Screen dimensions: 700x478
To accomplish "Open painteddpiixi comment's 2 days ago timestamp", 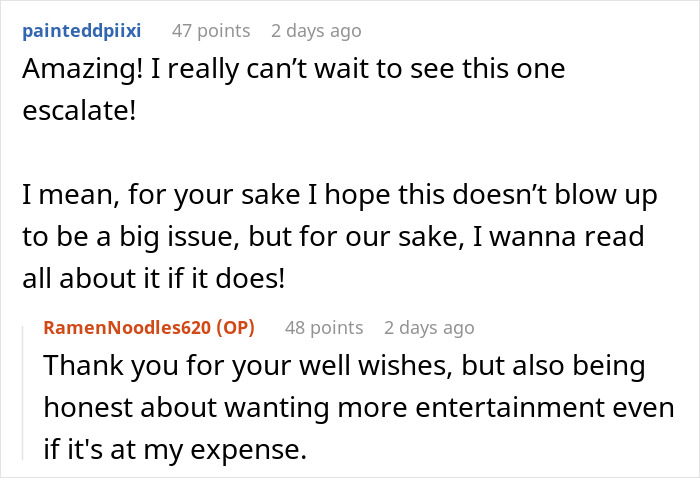I will [x=316, y=30].
